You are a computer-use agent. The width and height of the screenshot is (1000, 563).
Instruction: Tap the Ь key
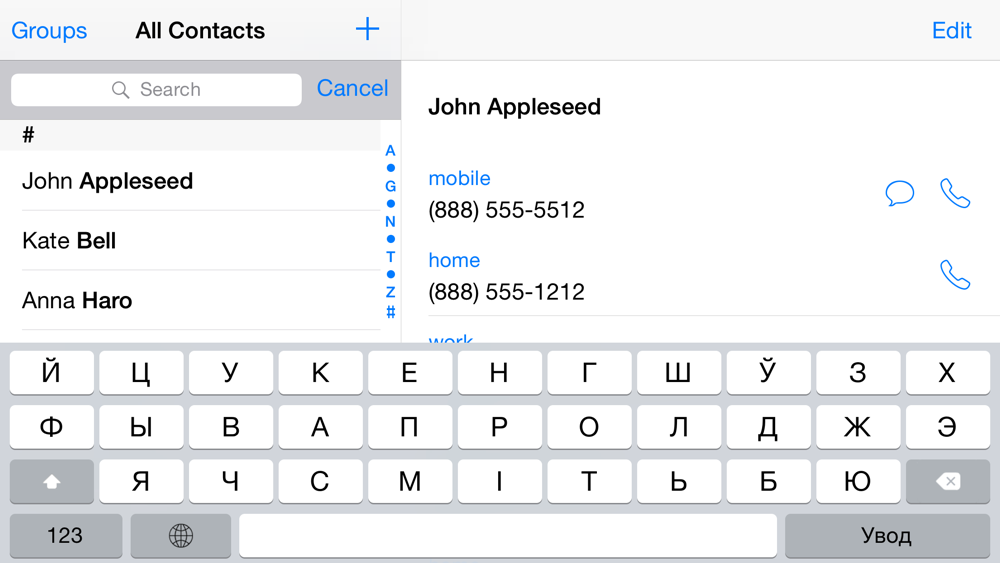coord(679,481)
